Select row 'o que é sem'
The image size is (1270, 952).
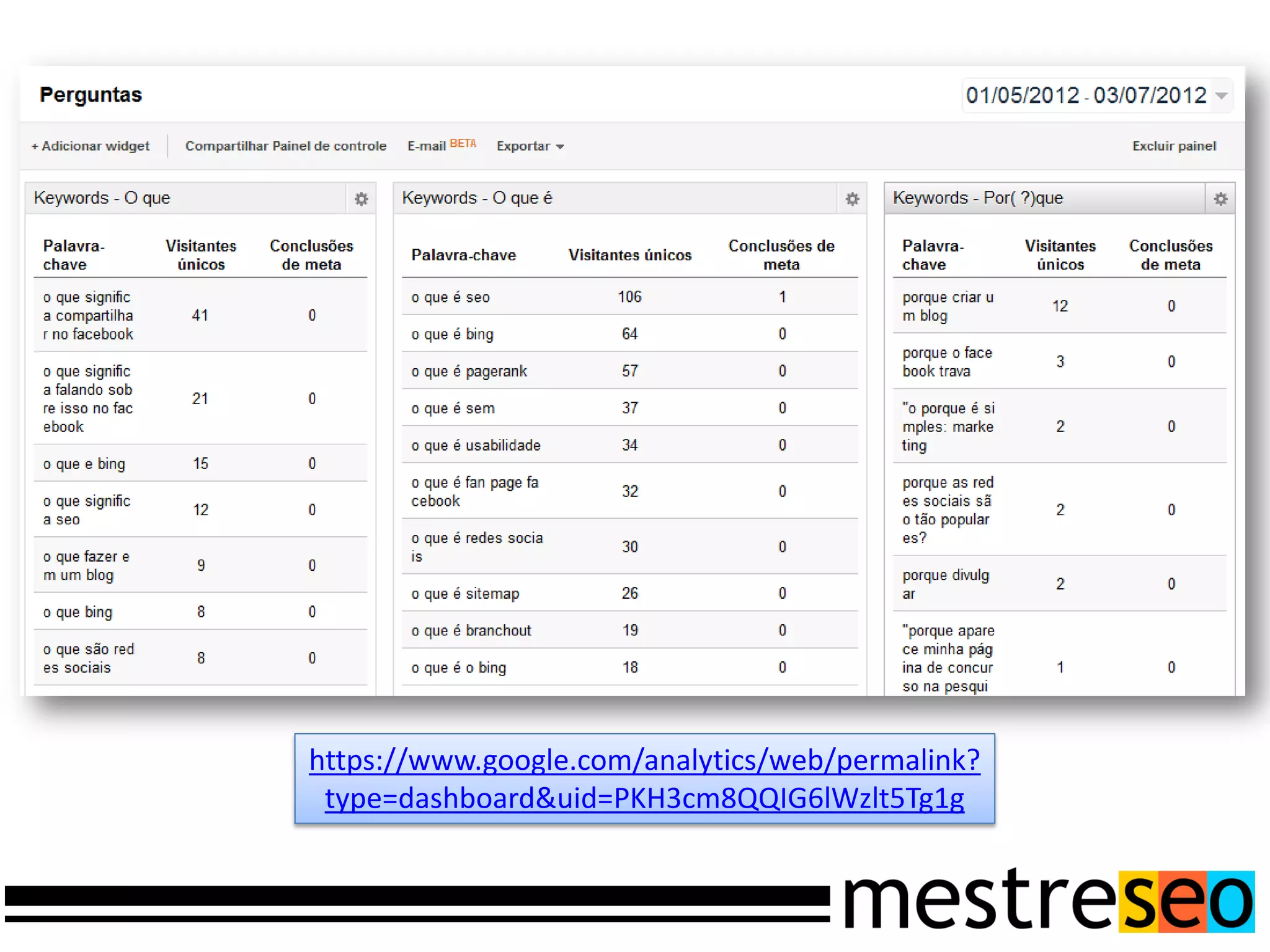pos(629,408)
